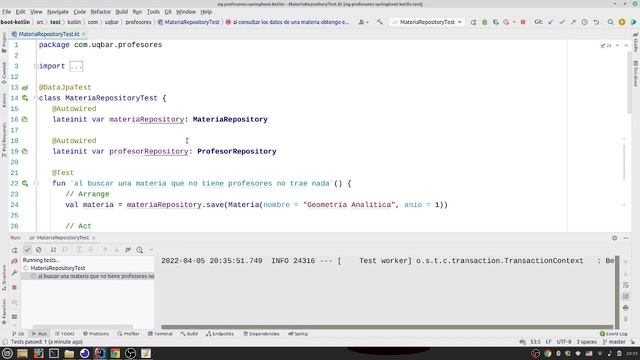The width and height of the screenshot is (640, 360).
Task: Stop tests with red square in Run panel
Action: point(15,287)
